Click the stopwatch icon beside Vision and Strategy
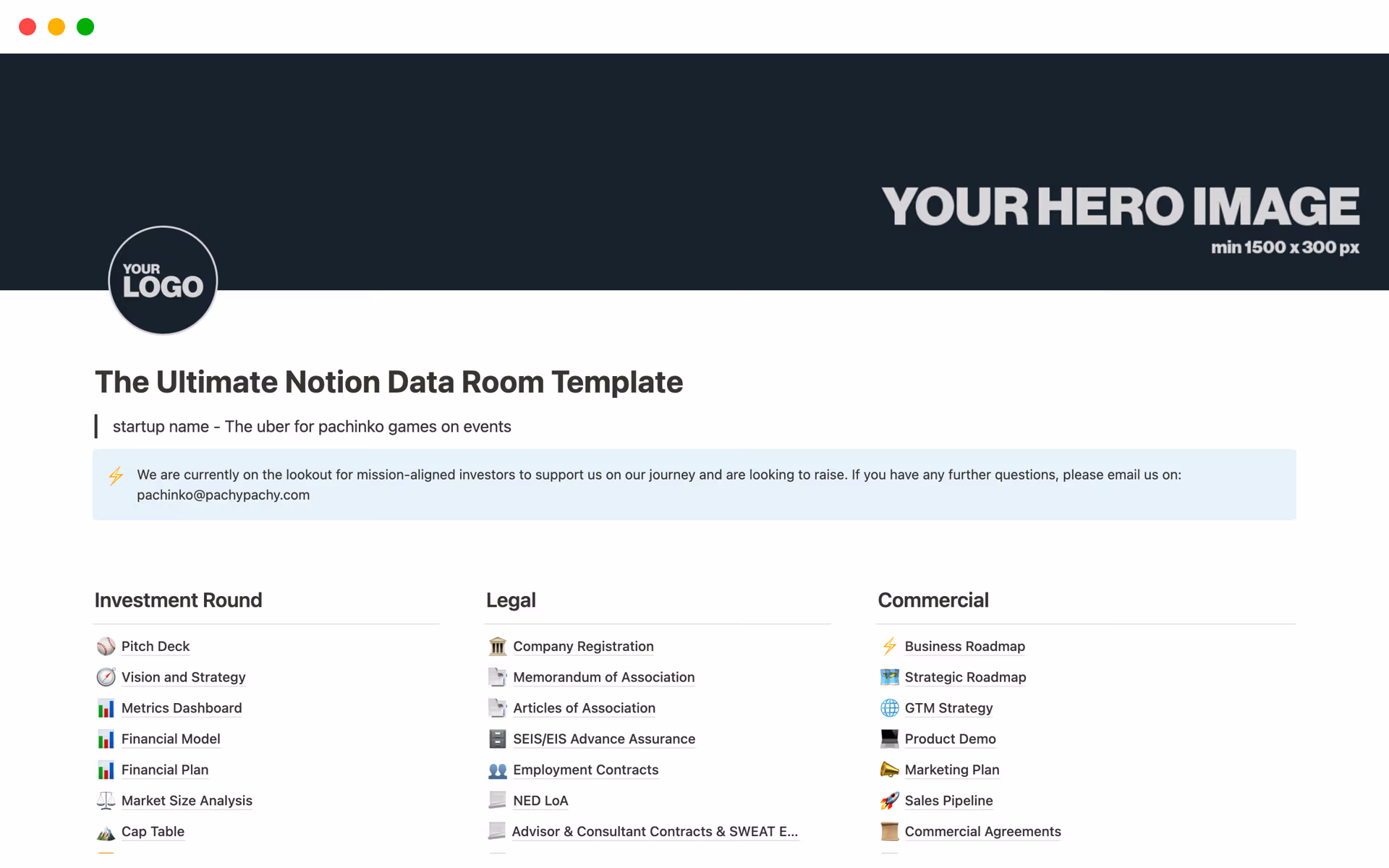1389x868 pixels. [x=106, y=677]
